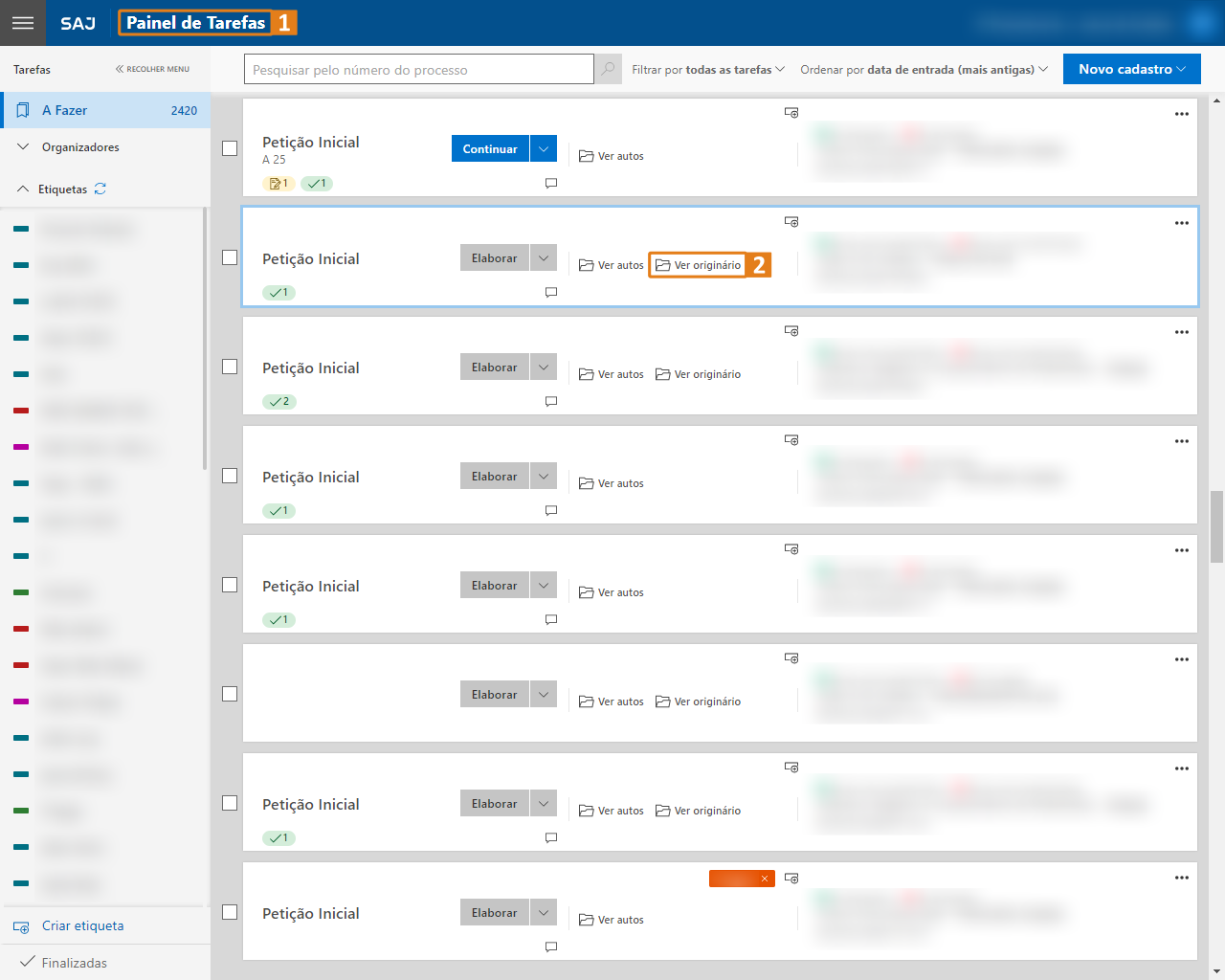1225x980 pixels.
Task: Check the checkbox of the first task card
Action: 230,148
